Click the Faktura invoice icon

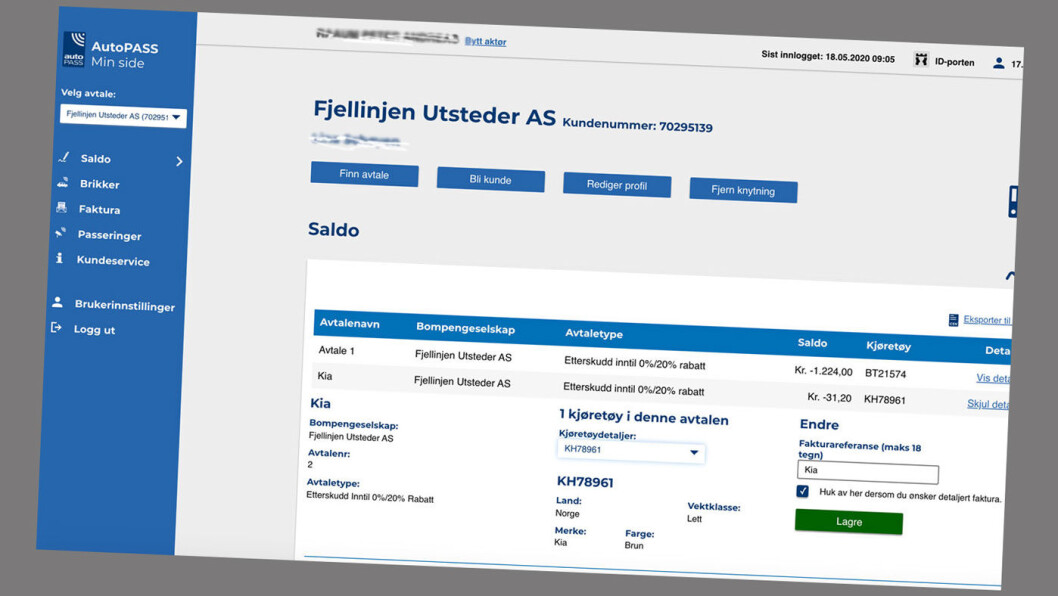(61, 207)
